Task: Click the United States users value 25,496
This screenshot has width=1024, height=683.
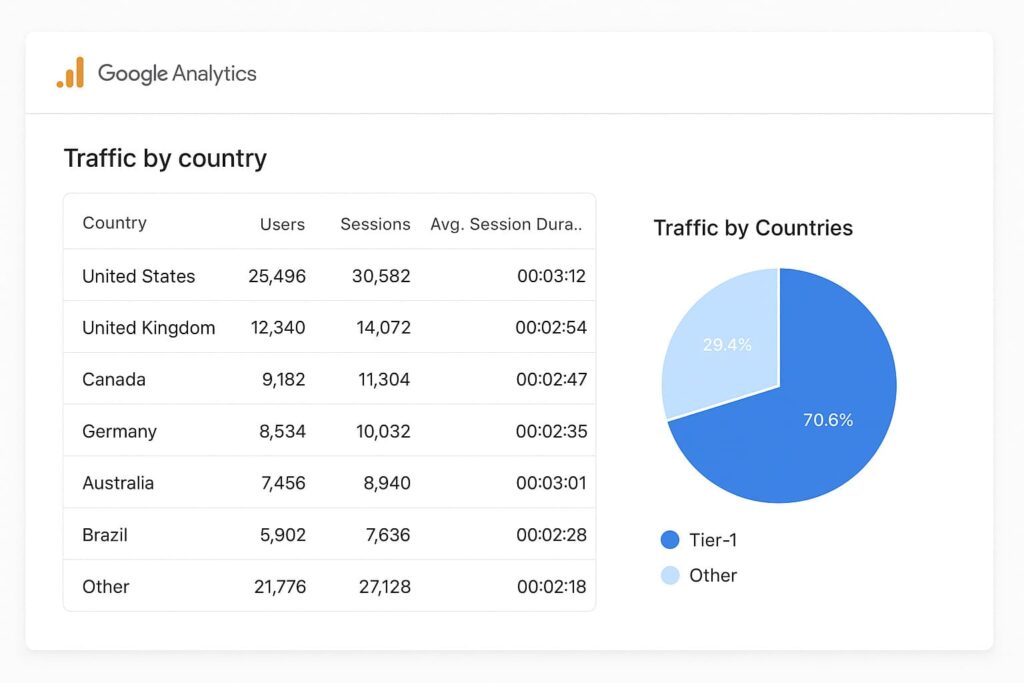Action: pyautogui.click(x=277, y=276)
